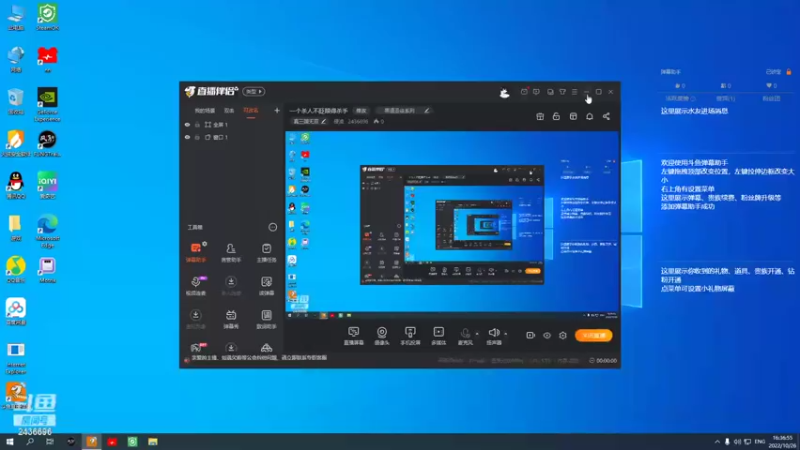Click the notification bell icon in header
The height and width of the screenshot is (450, 800).
589,116
